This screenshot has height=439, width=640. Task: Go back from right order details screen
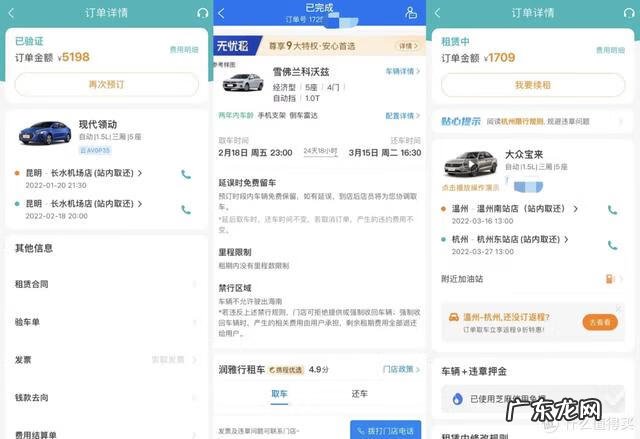(438, 13)
